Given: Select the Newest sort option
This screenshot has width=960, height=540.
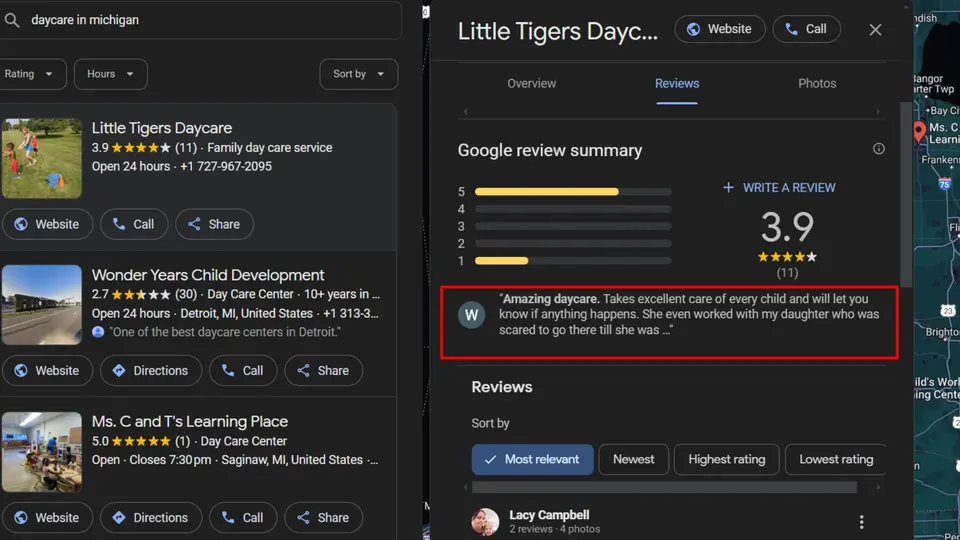Looking at the screenshot, I should (633, 459).
